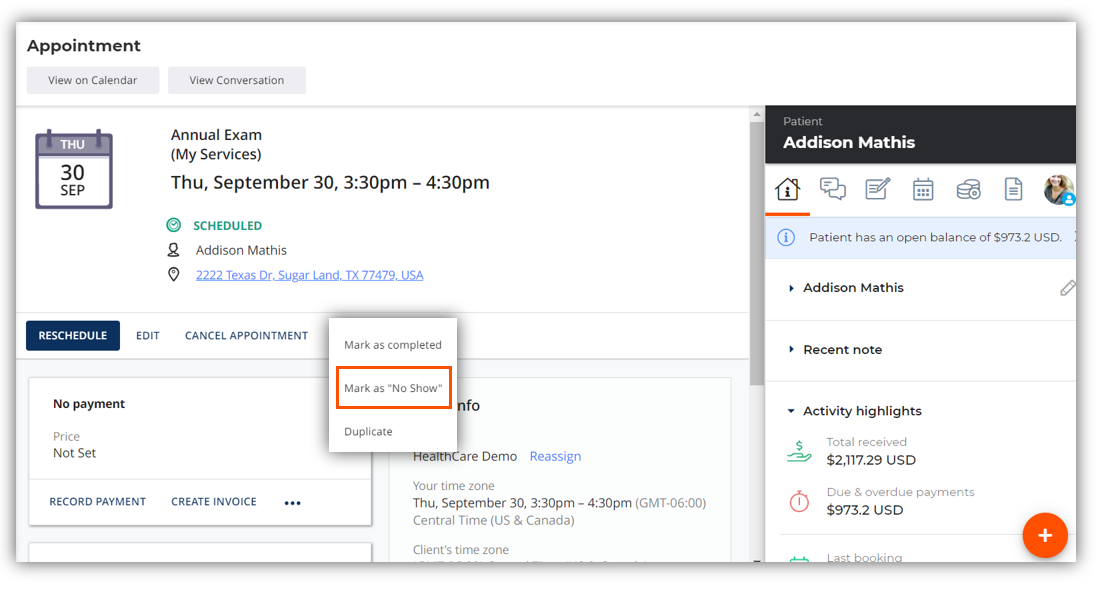Viewport: 1107px width, 596px height.
Task: Click the overdue payments stopwatch icon
Action: 799,501
